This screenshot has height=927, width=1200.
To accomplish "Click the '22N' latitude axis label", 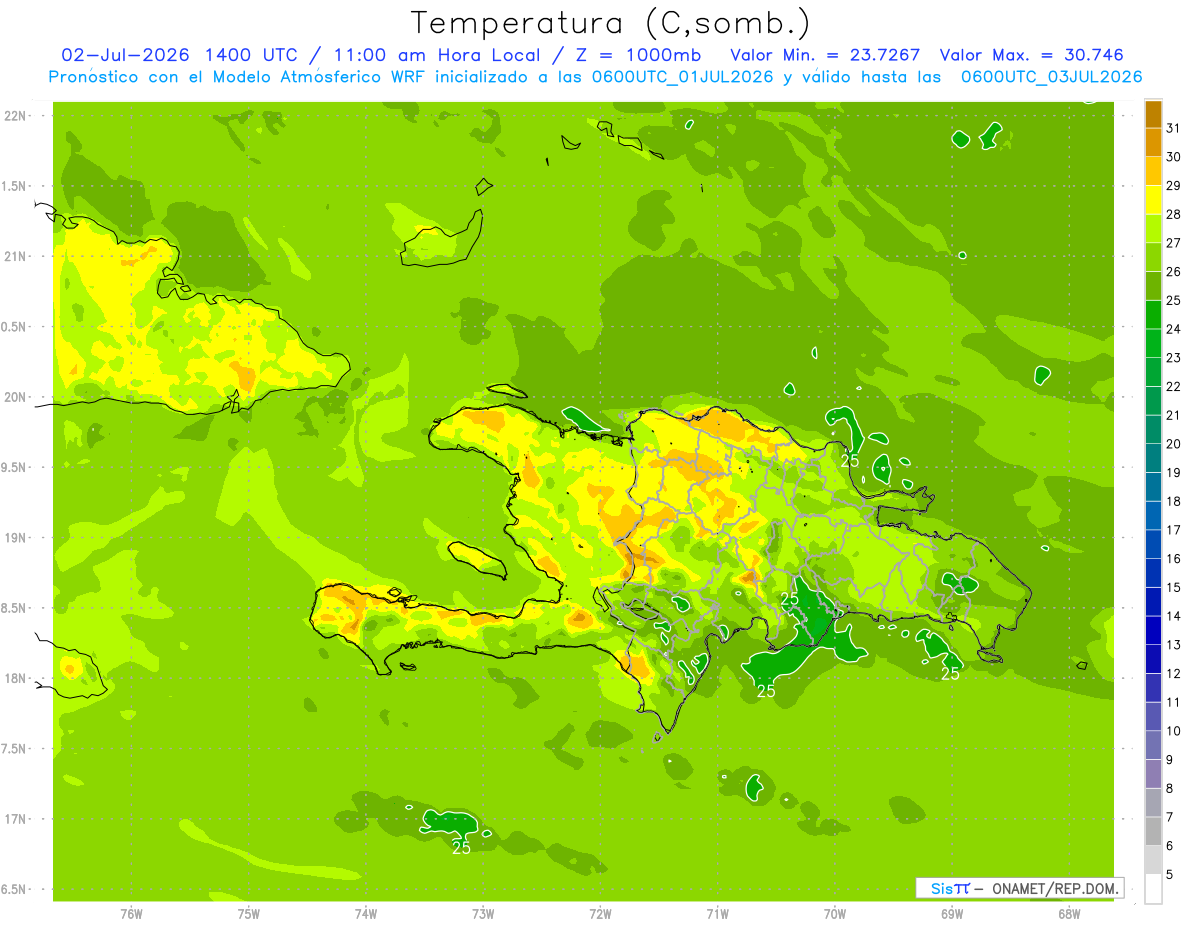I will 15,116.
